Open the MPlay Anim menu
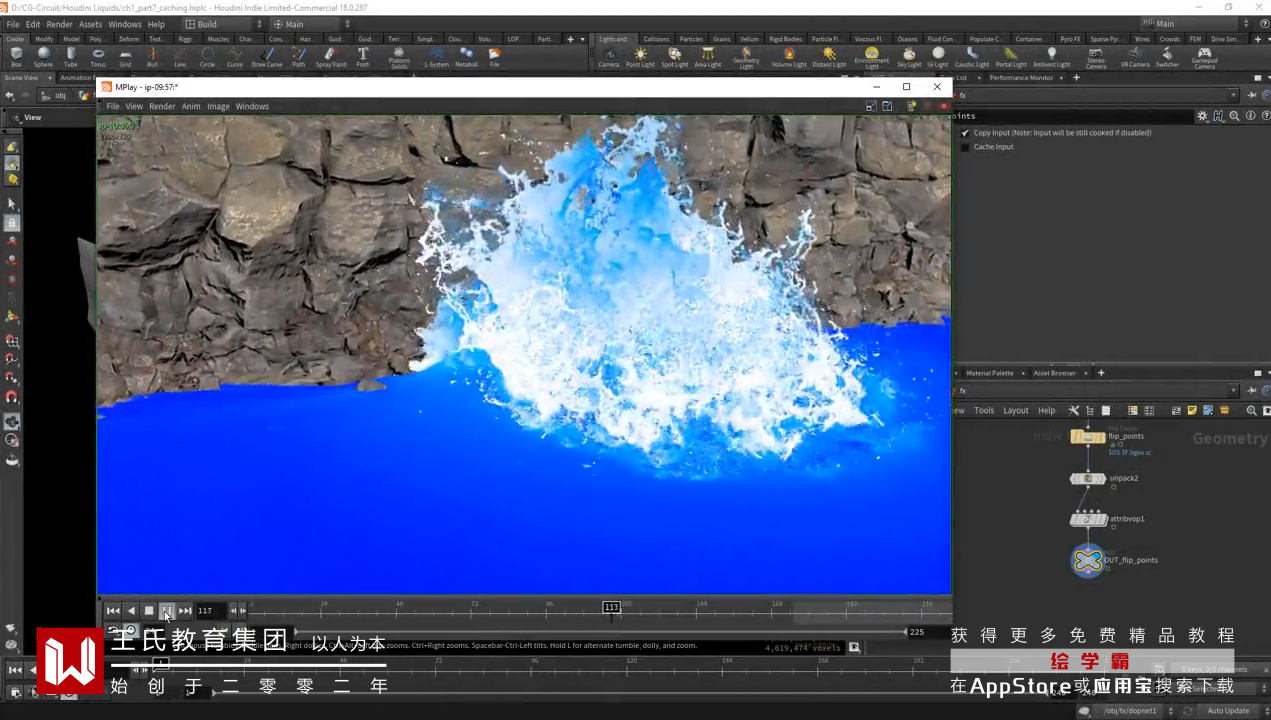The image size is (1271, 720). 191,106
